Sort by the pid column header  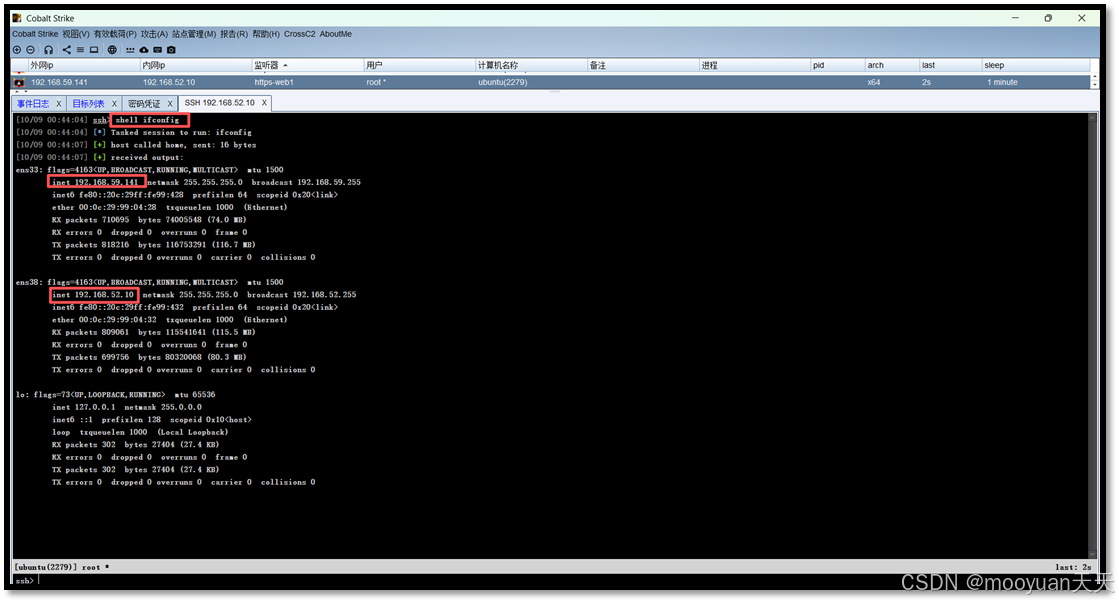coord(838,65)
